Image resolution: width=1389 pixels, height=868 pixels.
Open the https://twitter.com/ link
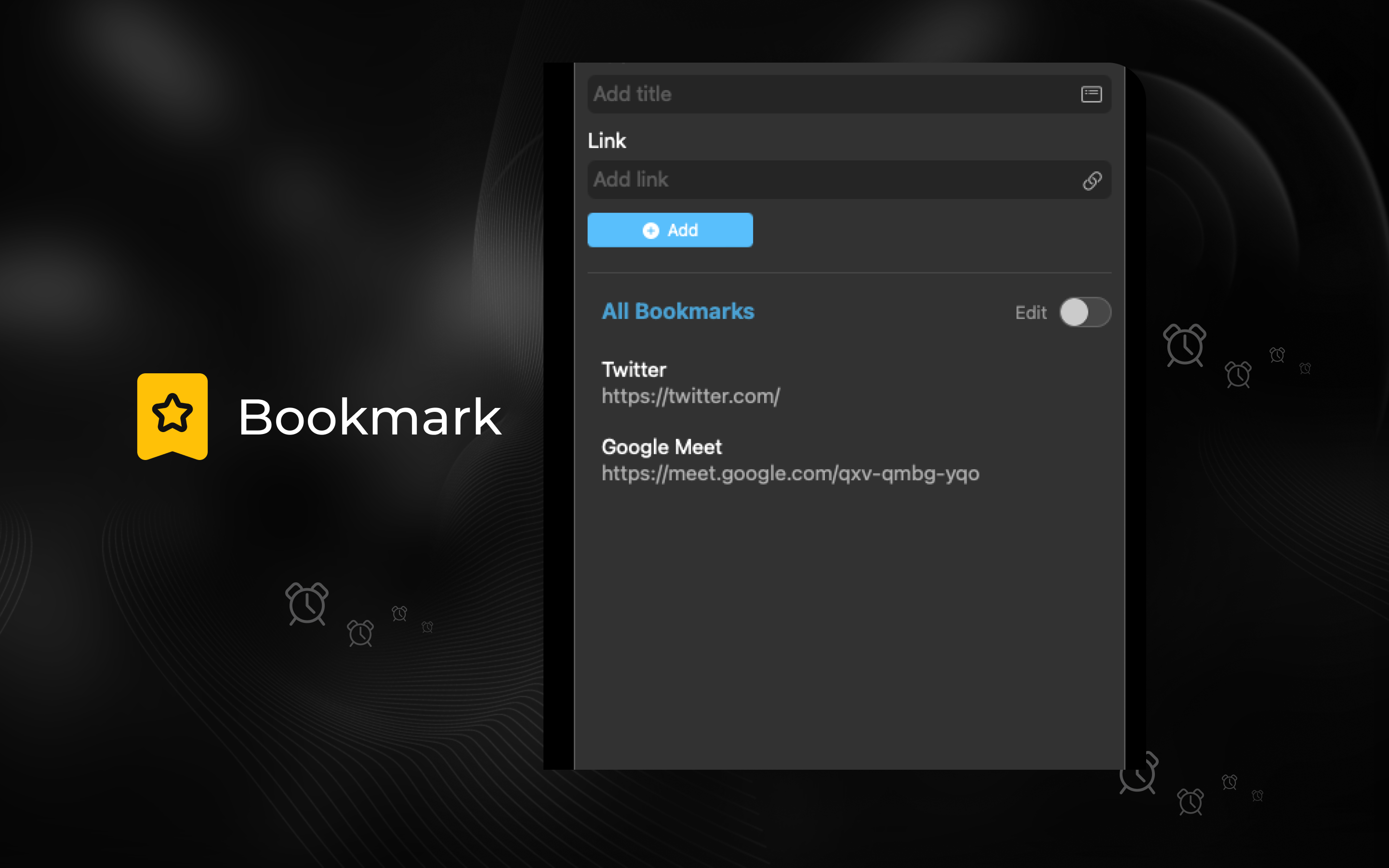pos(690,396)
